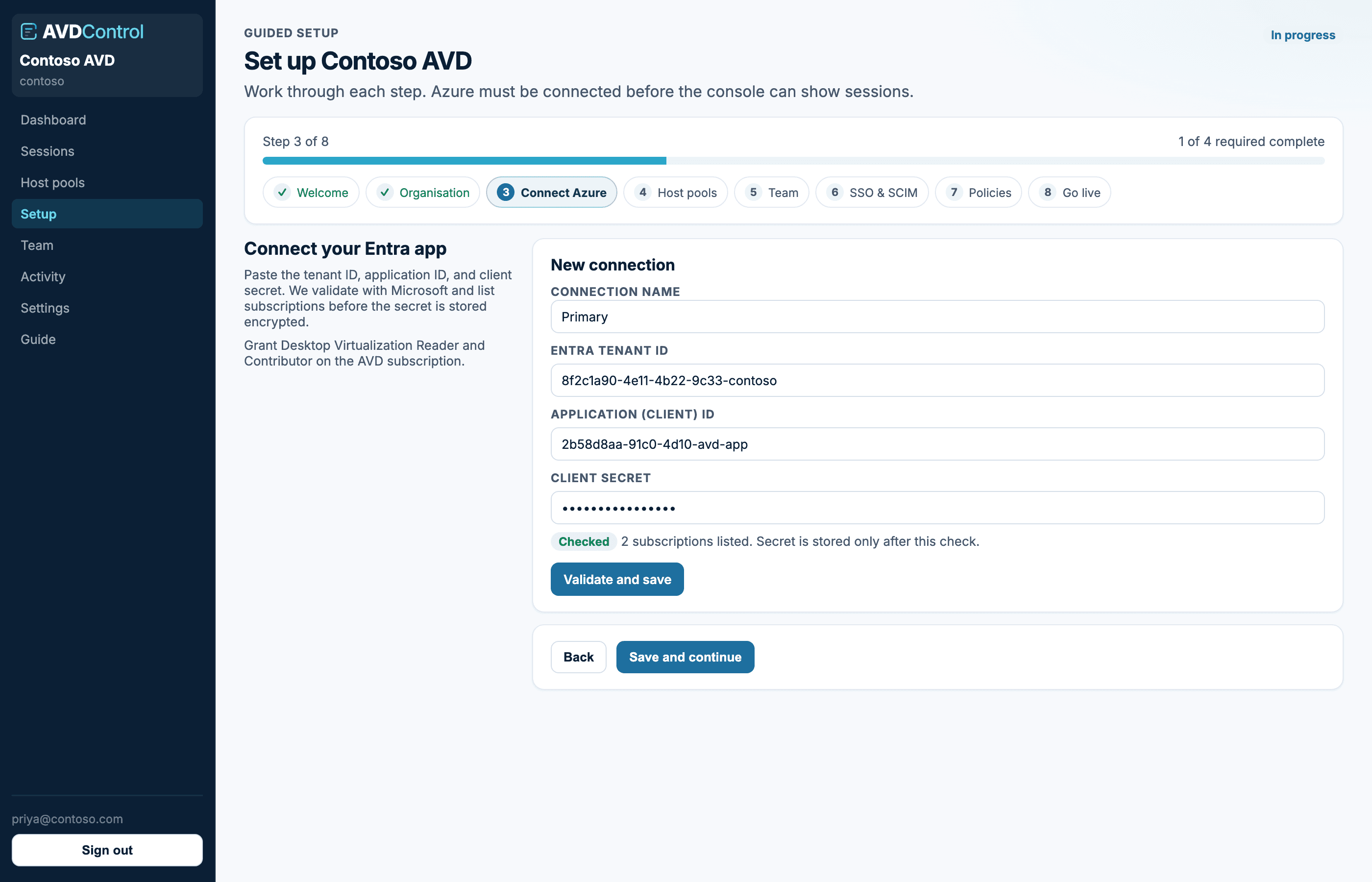The width and height of the screenshot is (1372, 882).
Task: Click the In progress status label
Action: (1303, 35)
